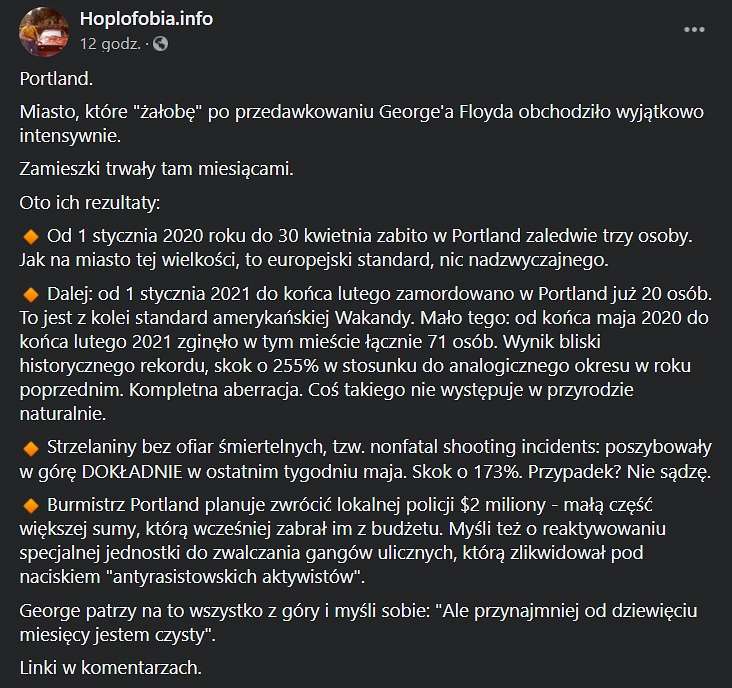Click the orange diamond before 'Dalej'
The height and width of the screenshot is (688, 732).
pos(31,295)
